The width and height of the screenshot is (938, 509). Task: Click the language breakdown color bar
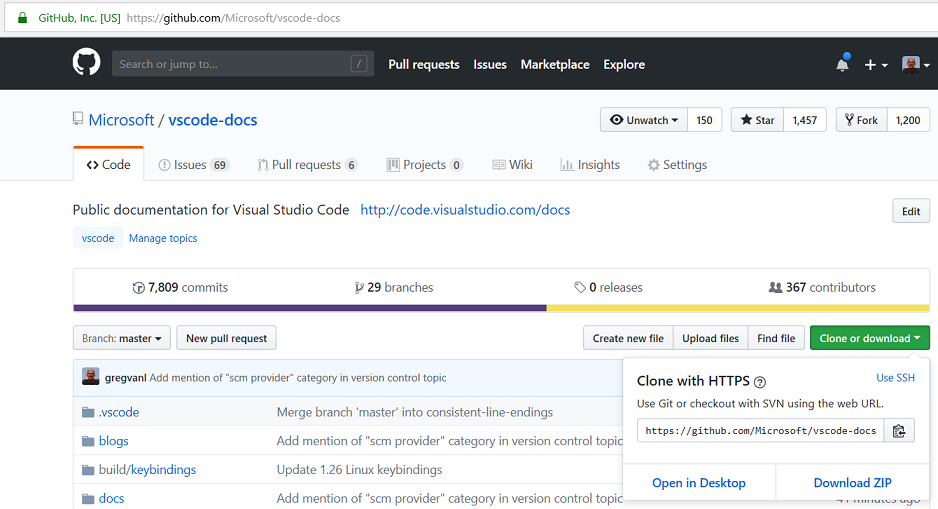point(501,308)
